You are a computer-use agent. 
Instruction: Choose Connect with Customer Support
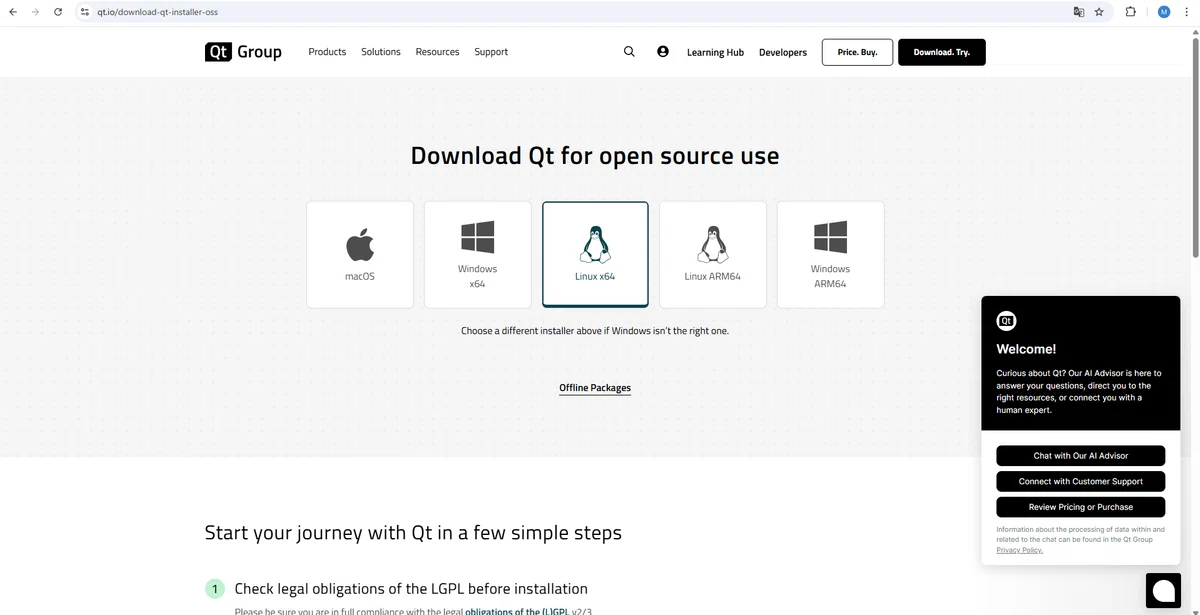pos(1081,481)
